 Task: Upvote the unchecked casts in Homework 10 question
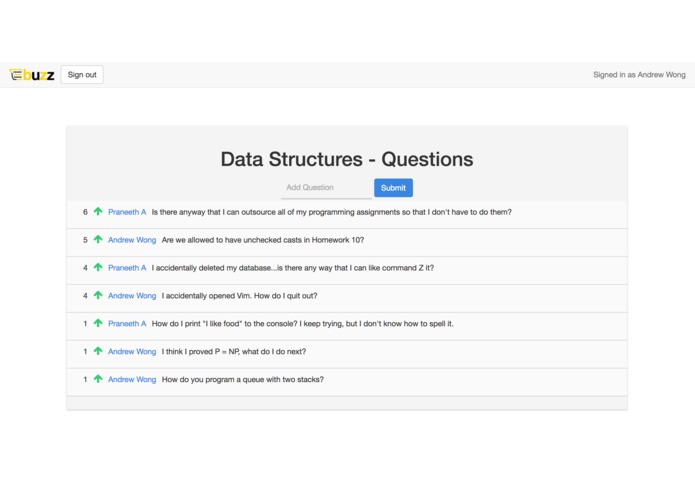tap(98, 239)
